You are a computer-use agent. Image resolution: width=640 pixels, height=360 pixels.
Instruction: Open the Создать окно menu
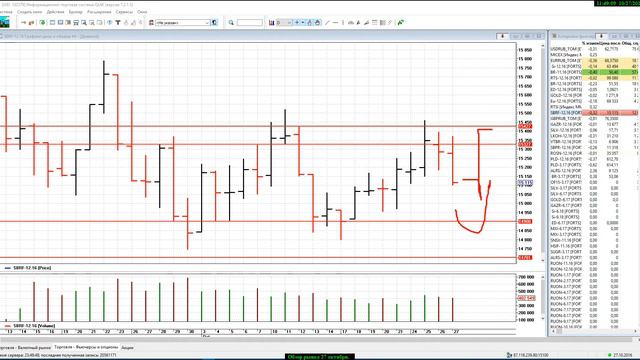29,12
